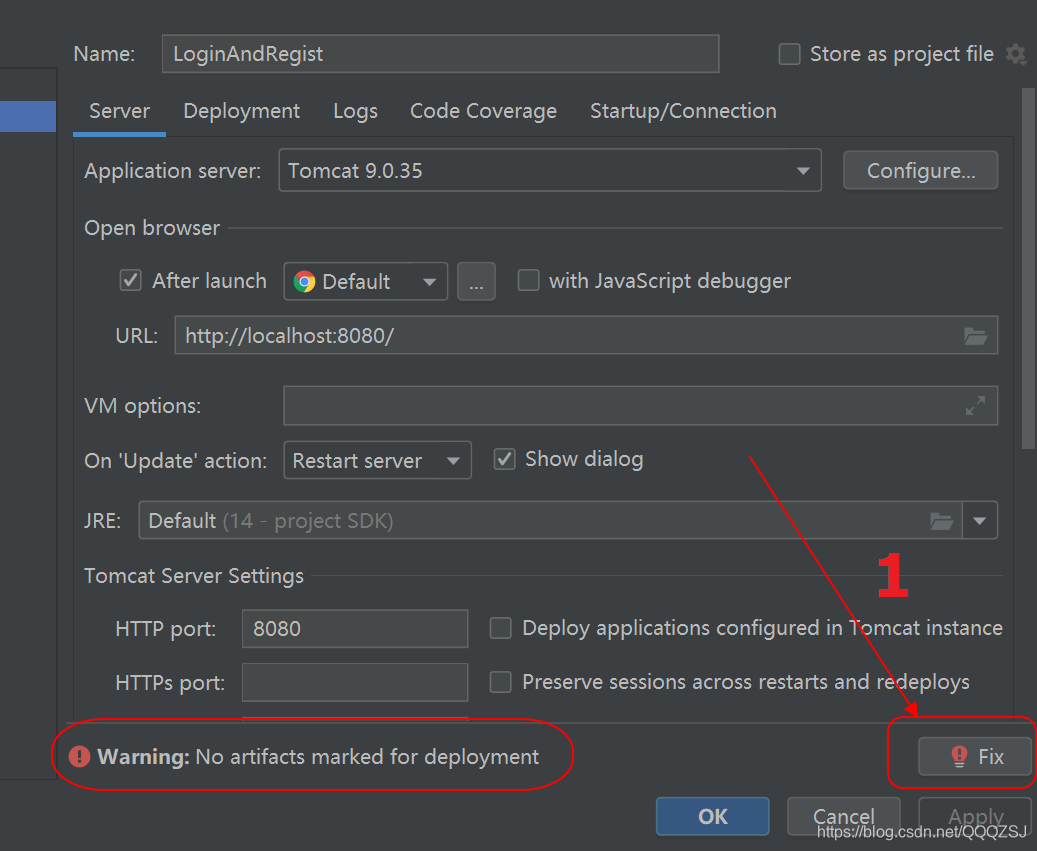Viewport: 1037px width, 851px height.
Task: Click the empty HTTPs port field
Action: pyautogui.click(x=355, y=682)
